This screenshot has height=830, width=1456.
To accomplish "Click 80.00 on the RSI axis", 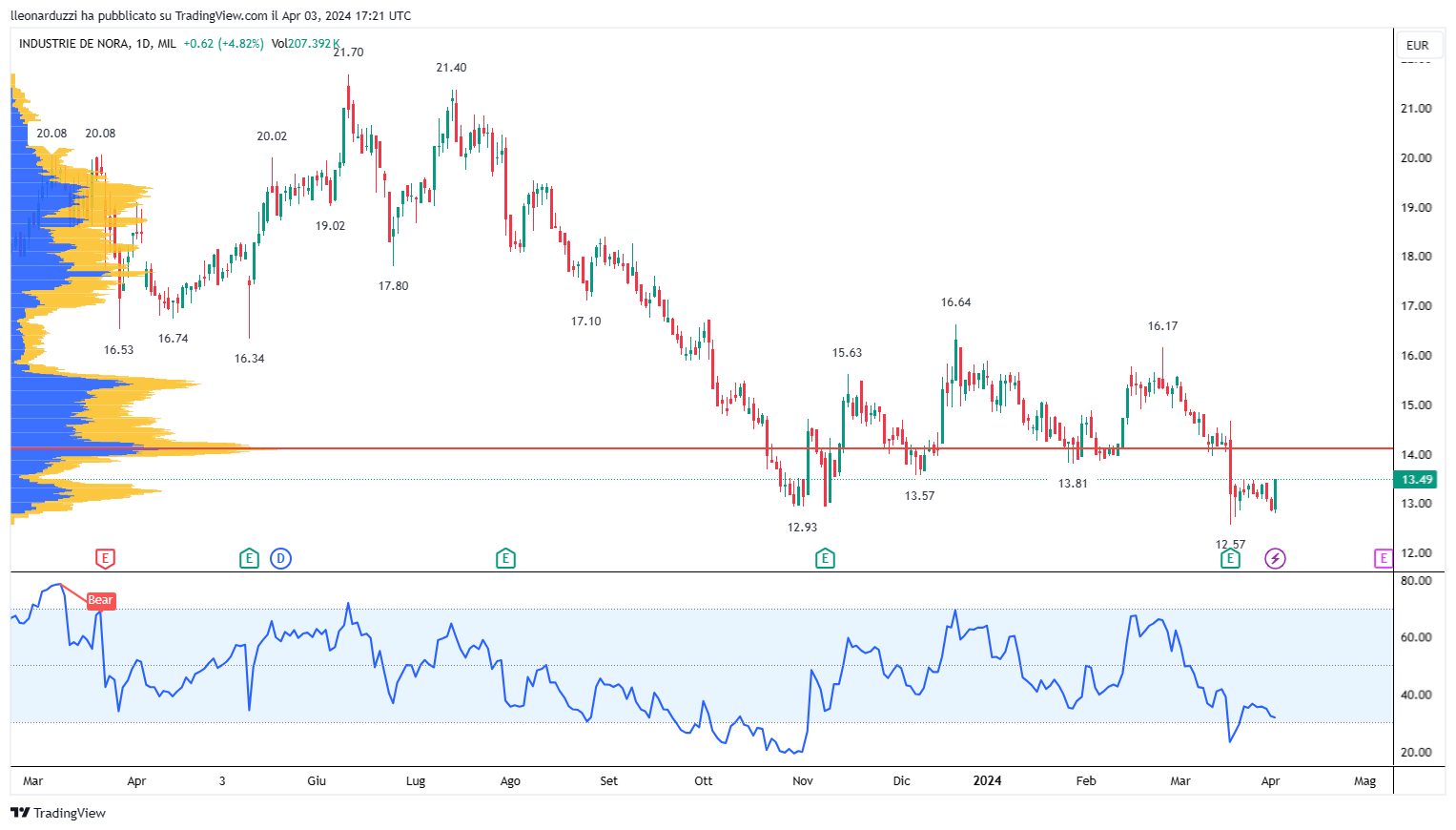I will [x=1416, y=581].
